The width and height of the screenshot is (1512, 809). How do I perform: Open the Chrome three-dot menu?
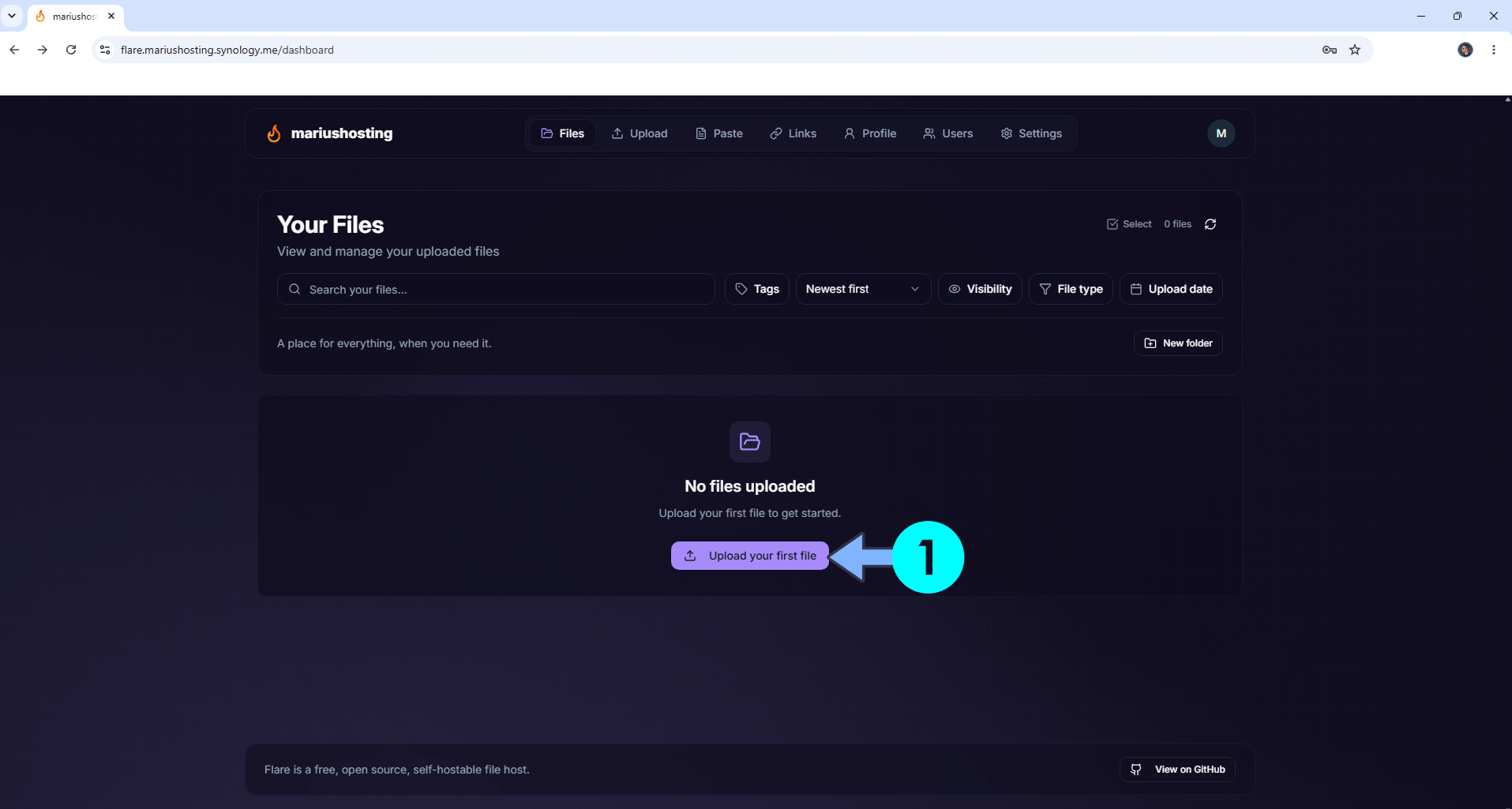click(1494, 50)
